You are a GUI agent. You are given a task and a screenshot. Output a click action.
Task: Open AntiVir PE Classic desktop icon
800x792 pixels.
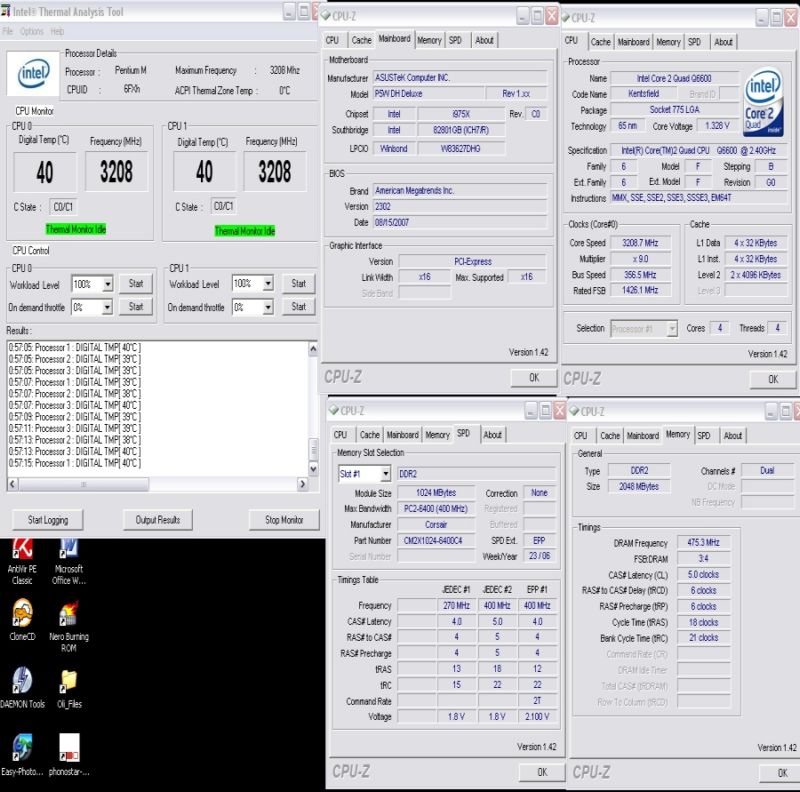point(22,561)
